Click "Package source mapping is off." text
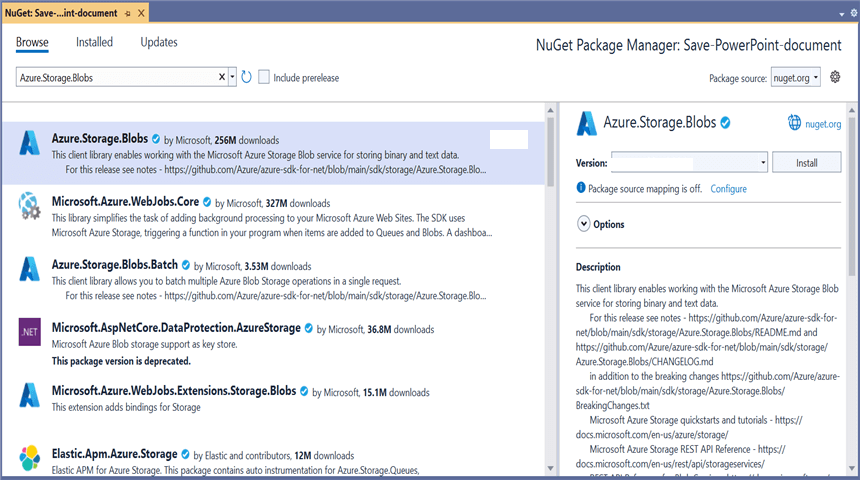 [645, 189]
